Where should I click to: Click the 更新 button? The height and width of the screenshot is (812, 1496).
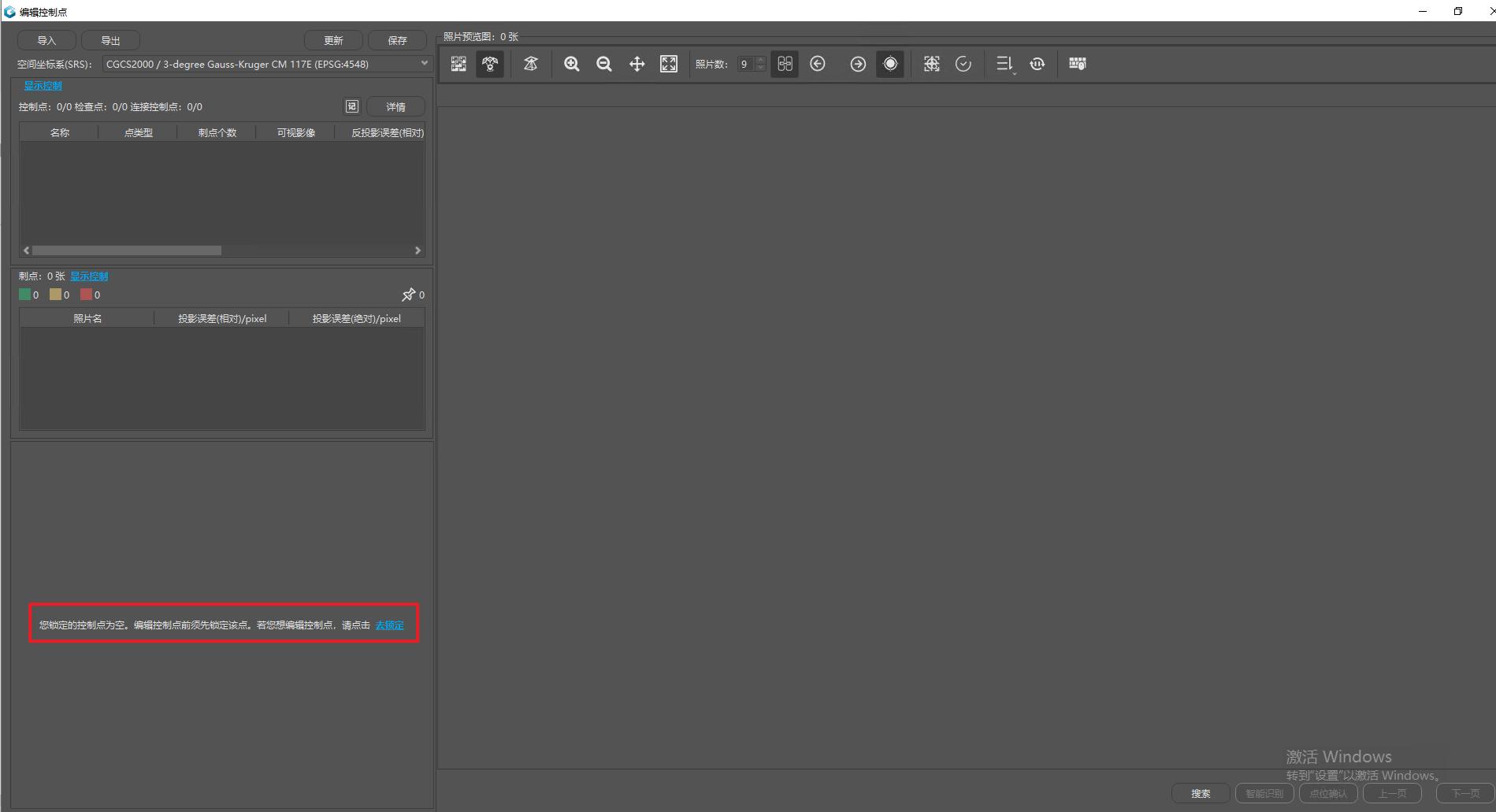click(333, 40)
